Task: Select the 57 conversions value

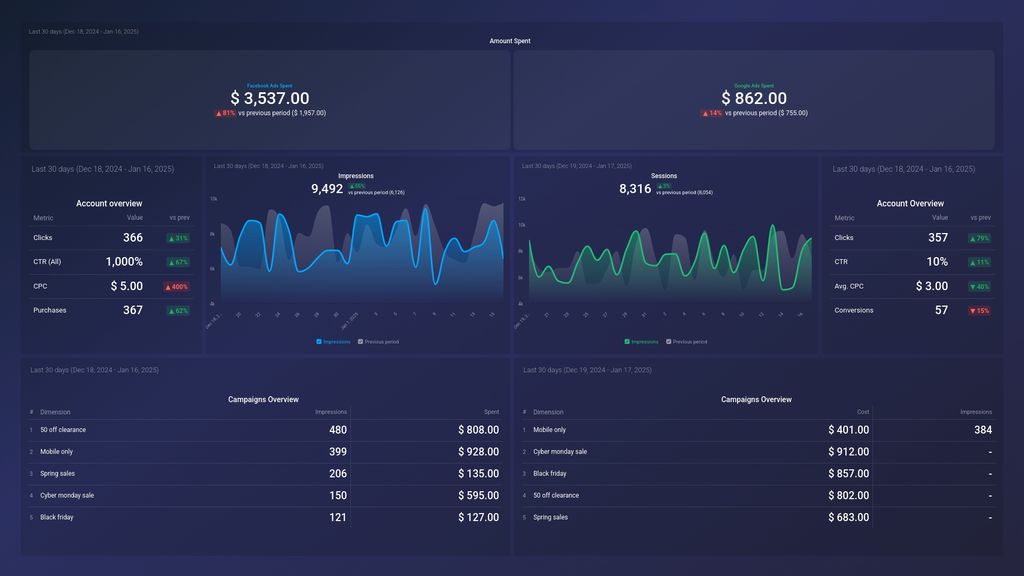Action: (941, 310)
